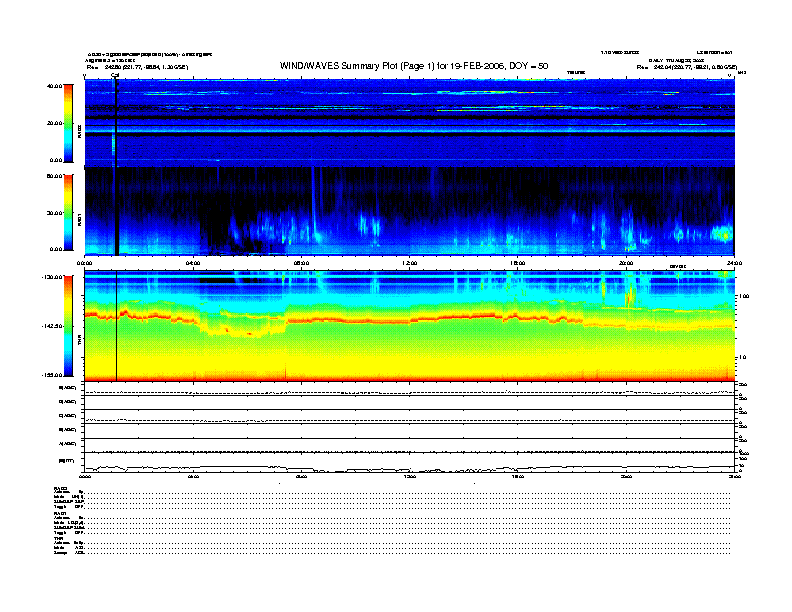Click the top-right position coordinates text

(x=687, y=67)
